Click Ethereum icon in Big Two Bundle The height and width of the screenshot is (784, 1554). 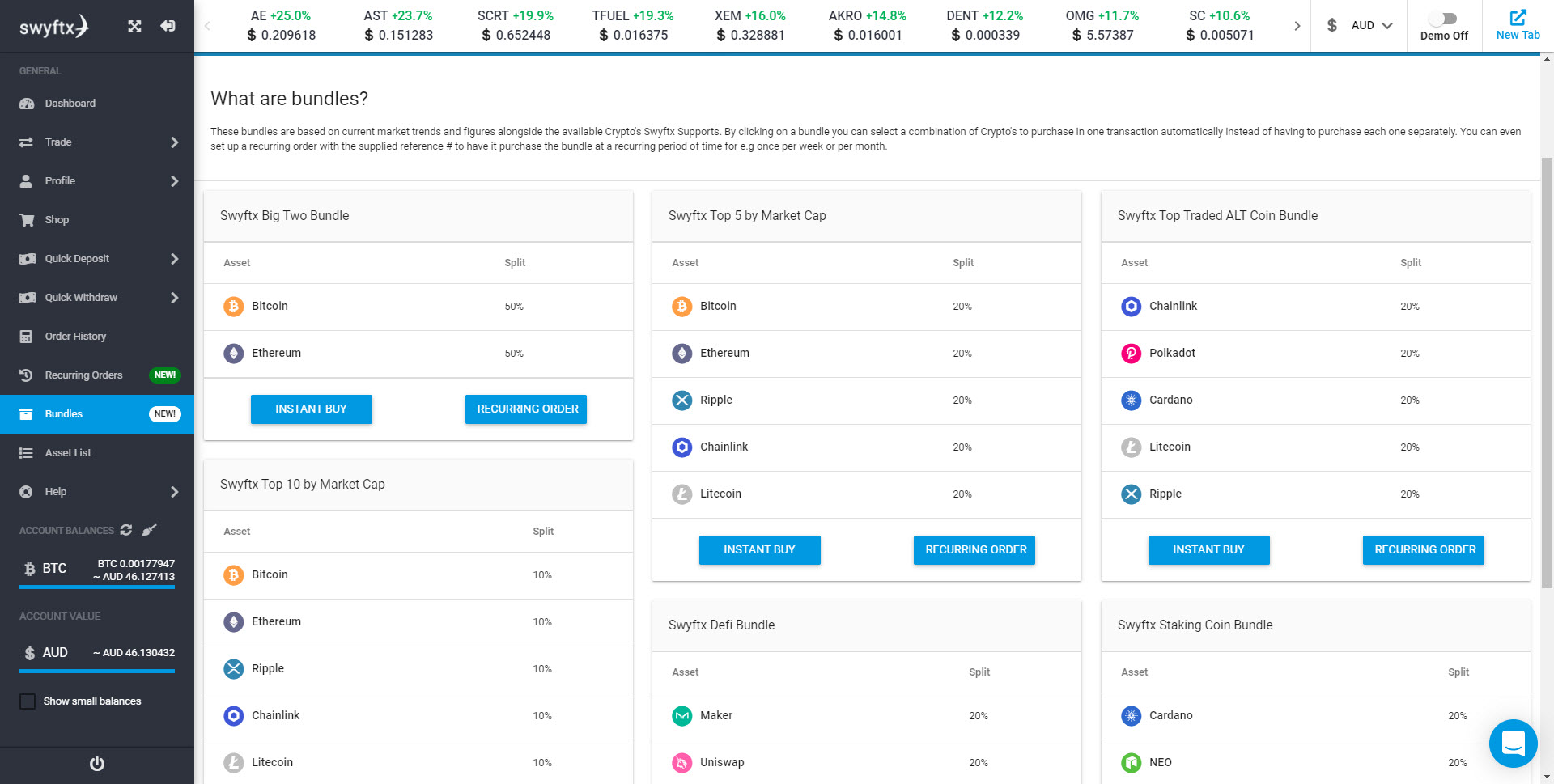pyautogui.click(x=234, y=354)
